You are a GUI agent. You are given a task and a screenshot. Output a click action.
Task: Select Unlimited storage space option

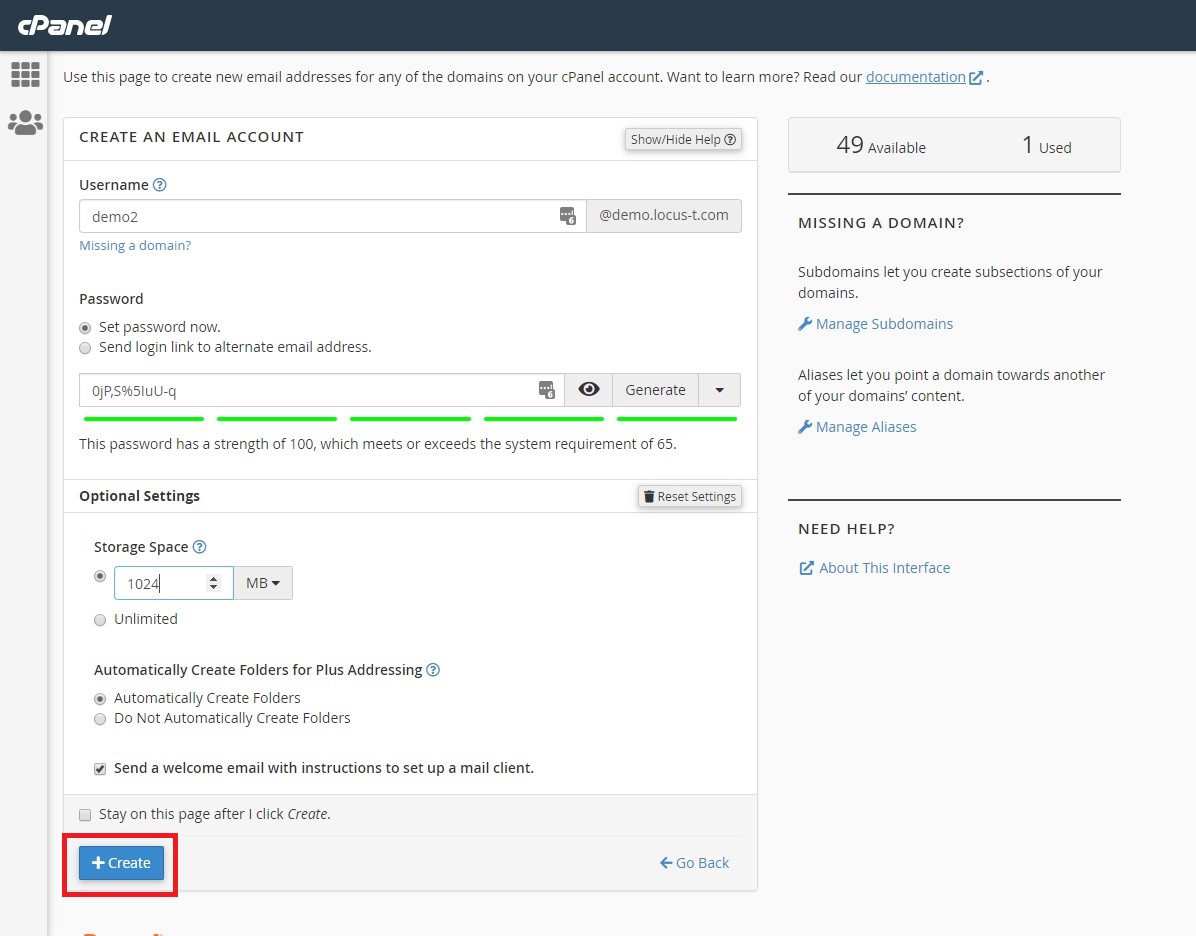(x=100, y=620)
